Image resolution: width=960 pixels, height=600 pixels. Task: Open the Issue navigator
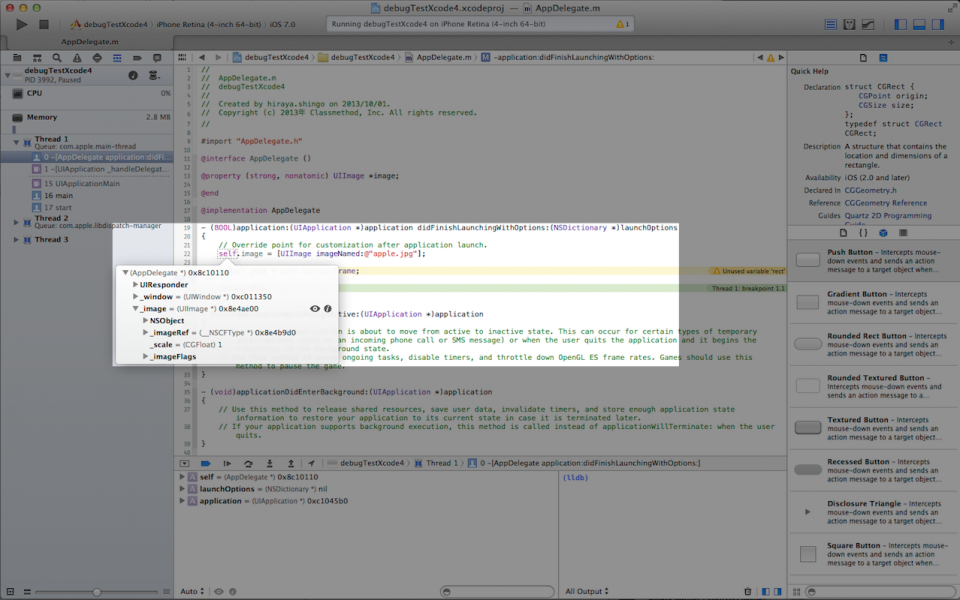[x=77, y=57]
